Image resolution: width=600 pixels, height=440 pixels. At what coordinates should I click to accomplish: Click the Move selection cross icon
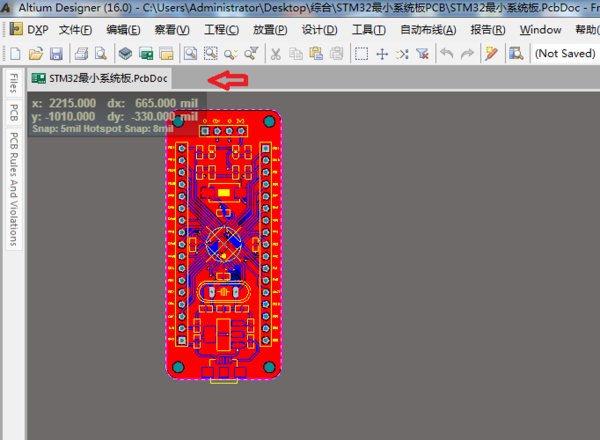382,54
